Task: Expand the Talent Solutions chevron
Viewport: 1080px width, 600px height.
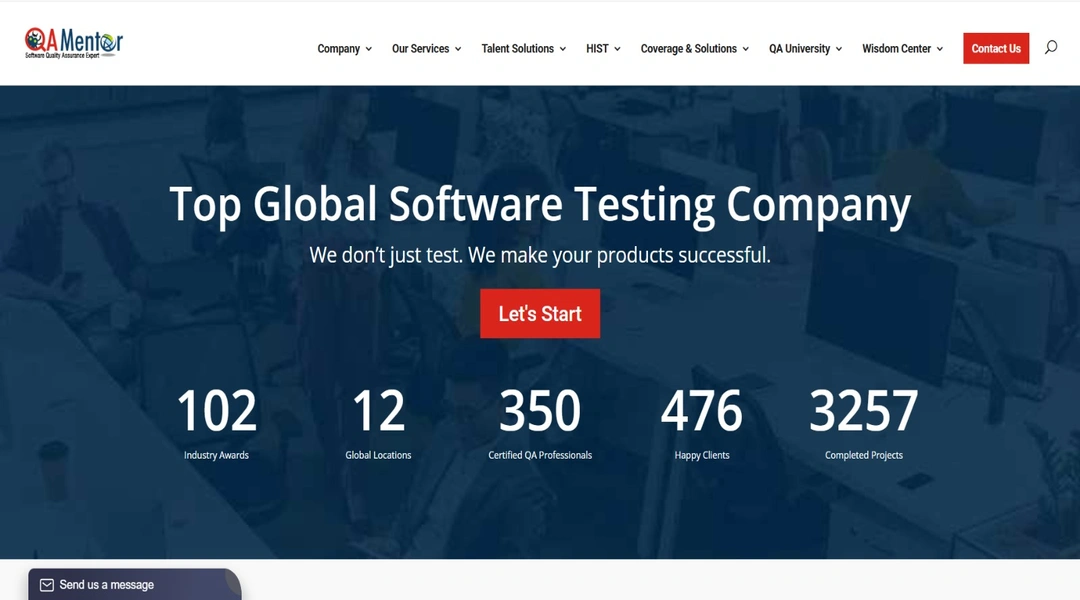Action: 562,48
